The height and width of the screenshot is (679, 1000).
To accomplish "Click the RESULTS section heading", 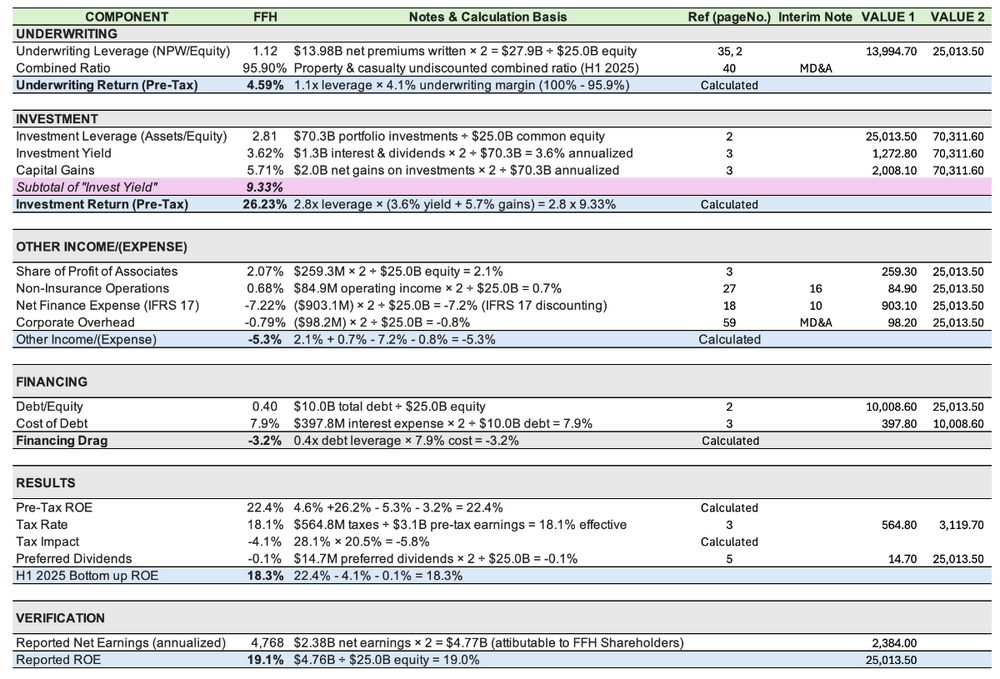I will point(45,483).
